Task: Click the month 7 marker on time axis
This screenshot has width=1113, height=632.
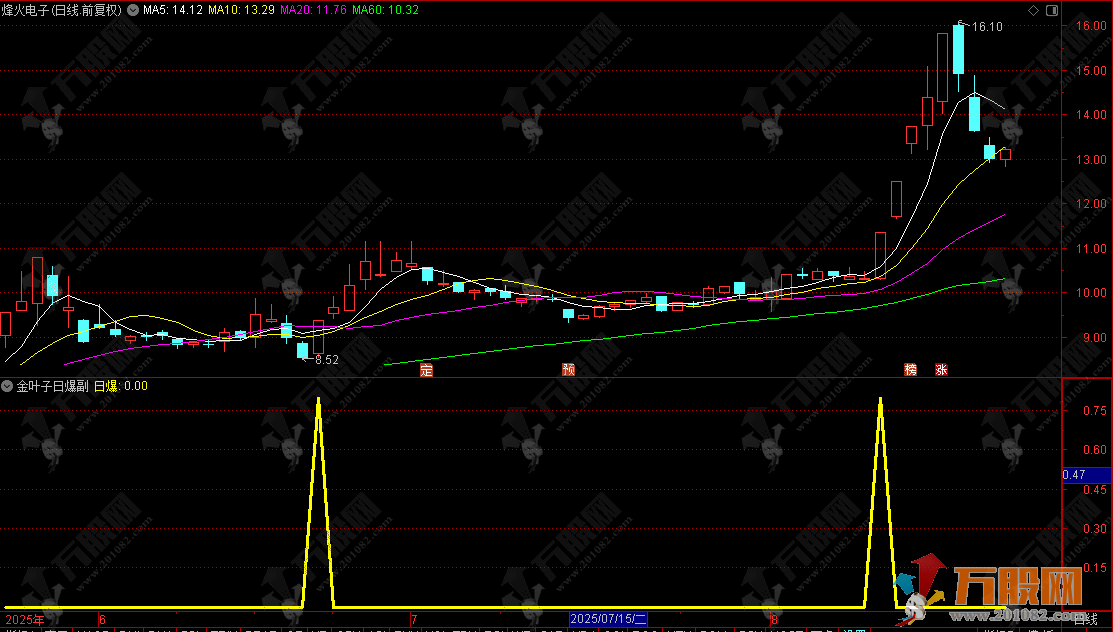Action: [x=415, y=619]
